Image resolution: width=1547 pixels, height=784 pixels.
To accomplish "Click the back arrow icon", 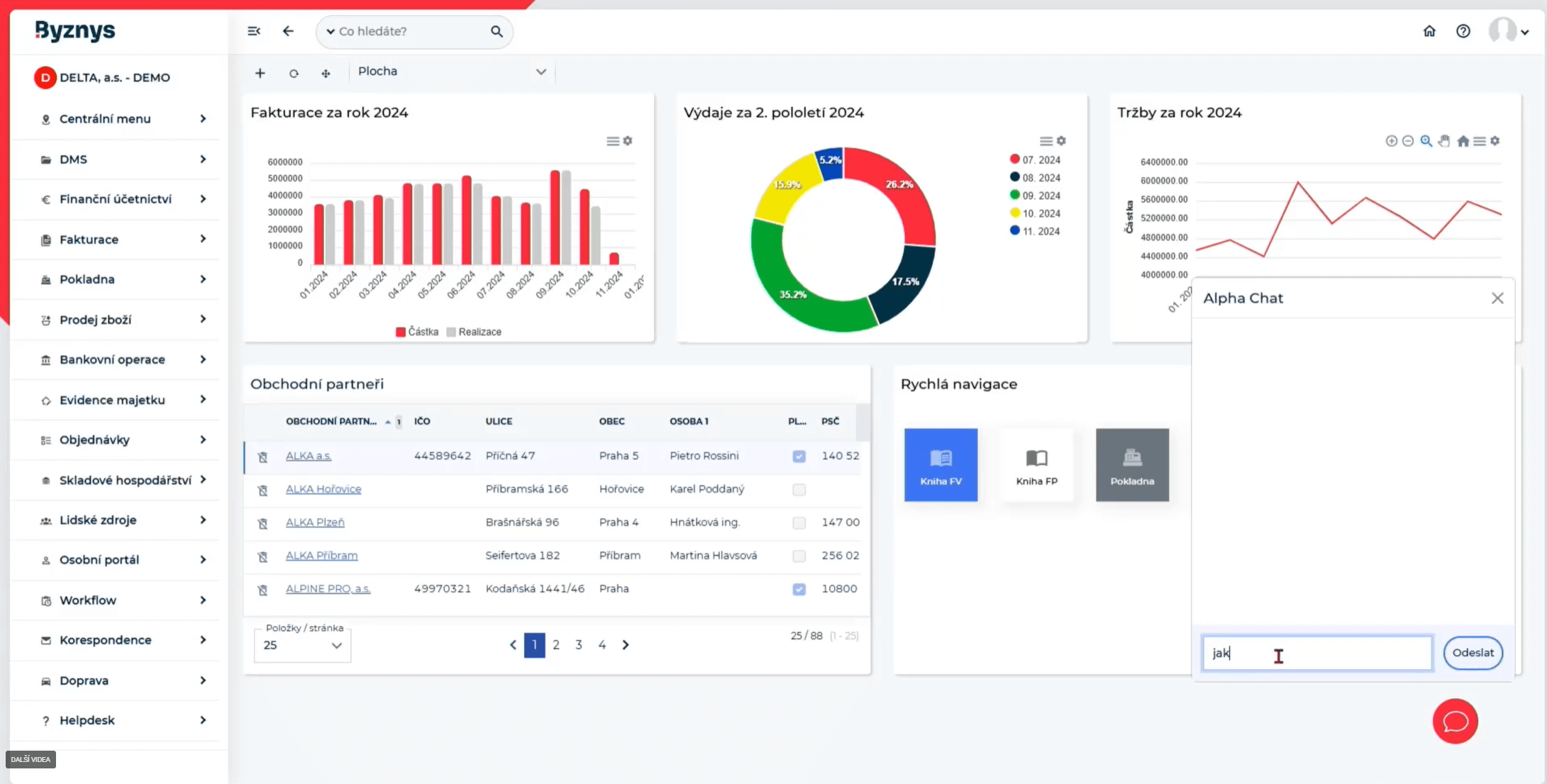I will point(288,31).
